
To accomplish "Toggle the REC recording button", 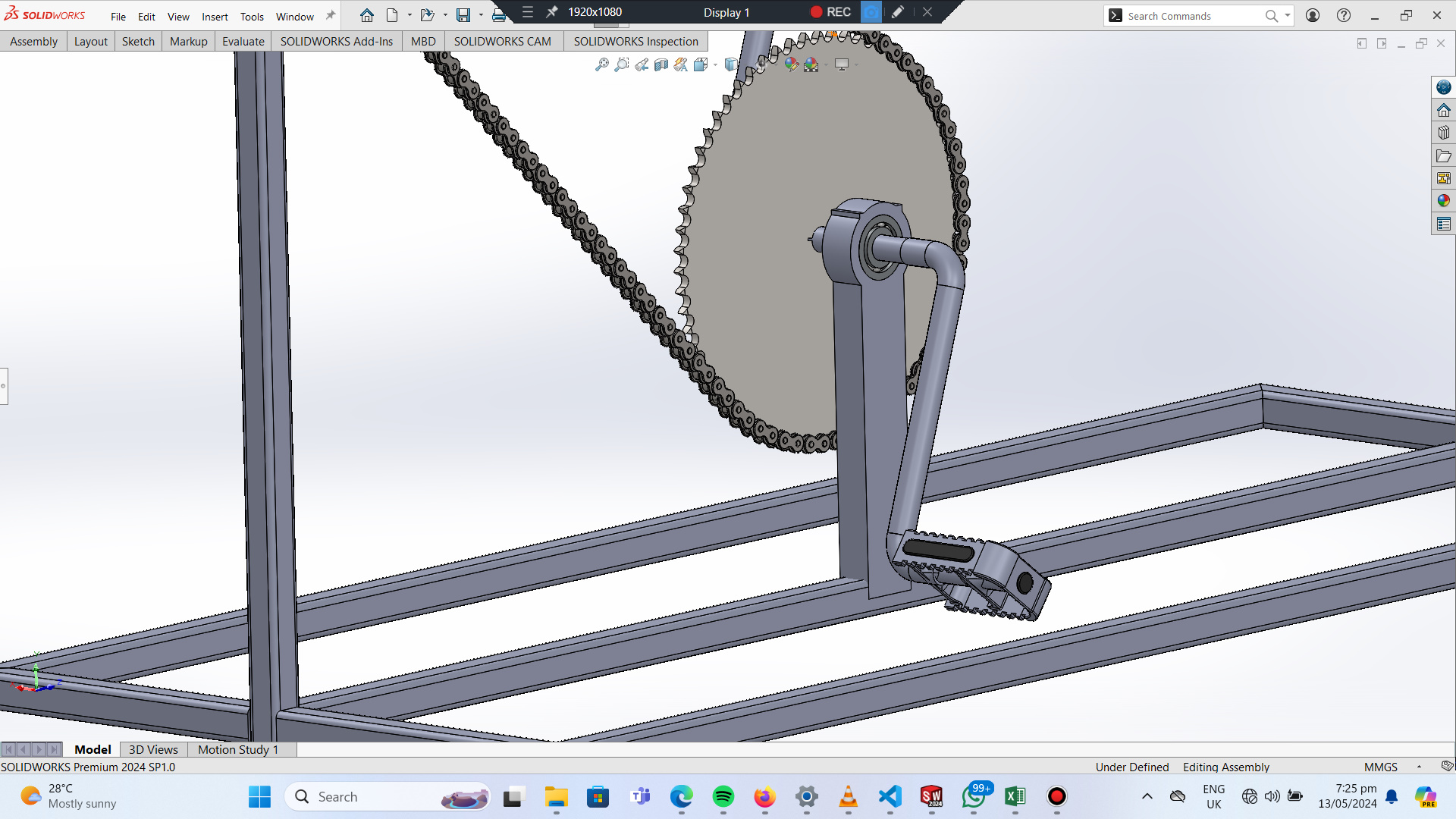I will [x=830, y=12].
